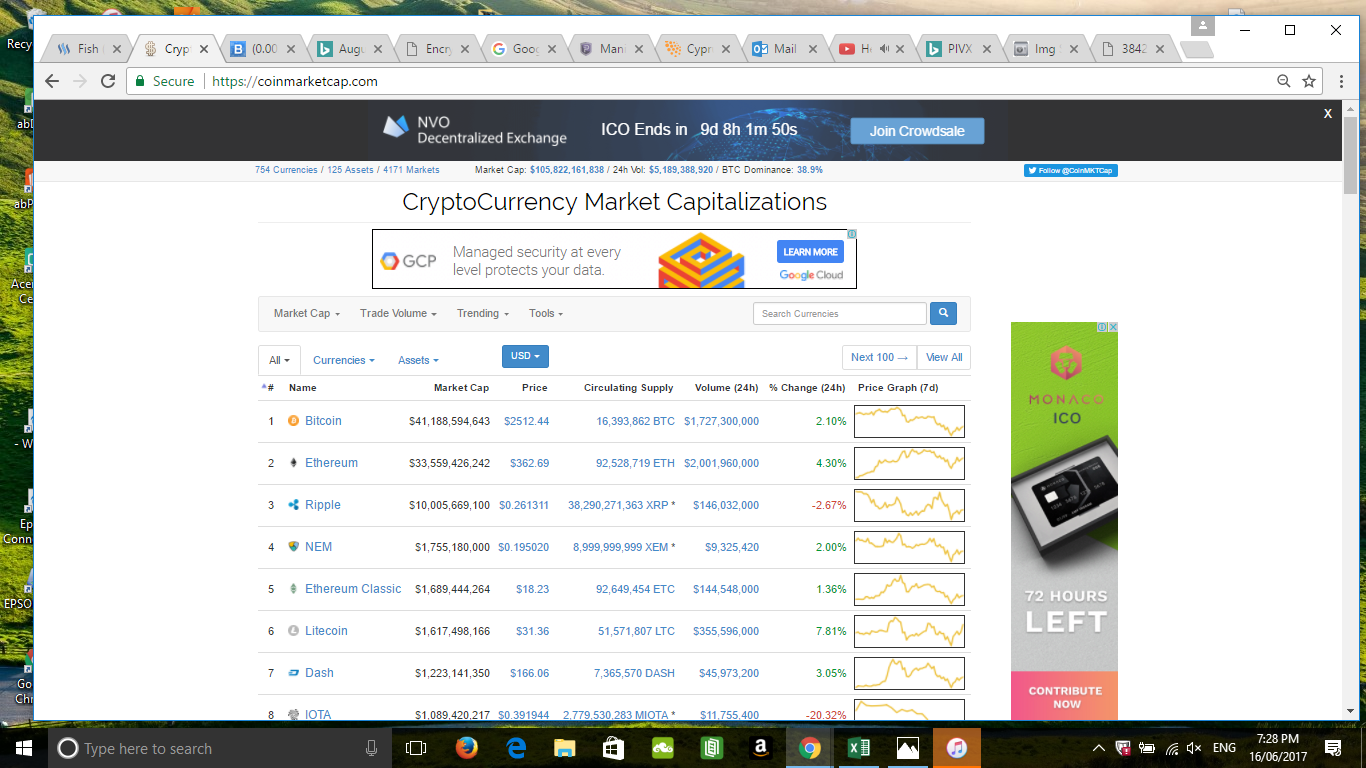This screenshot has width=1366, height=768.
Task: Click Learn More on Google Cloud ad
Action: coord(810,252)
